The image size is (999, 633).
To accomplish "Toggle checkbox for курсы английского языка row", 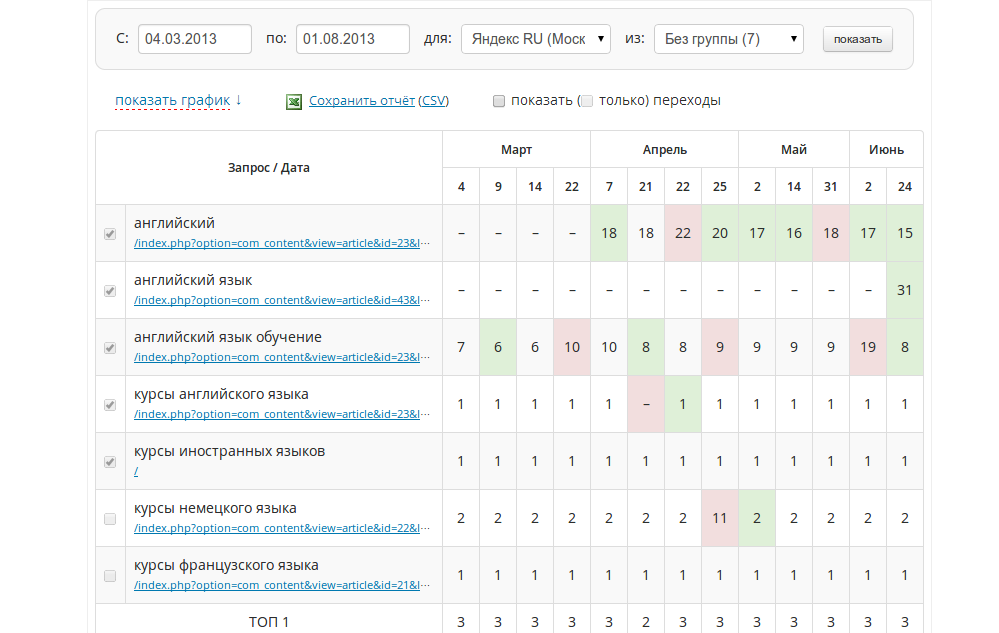I will 110,405.
